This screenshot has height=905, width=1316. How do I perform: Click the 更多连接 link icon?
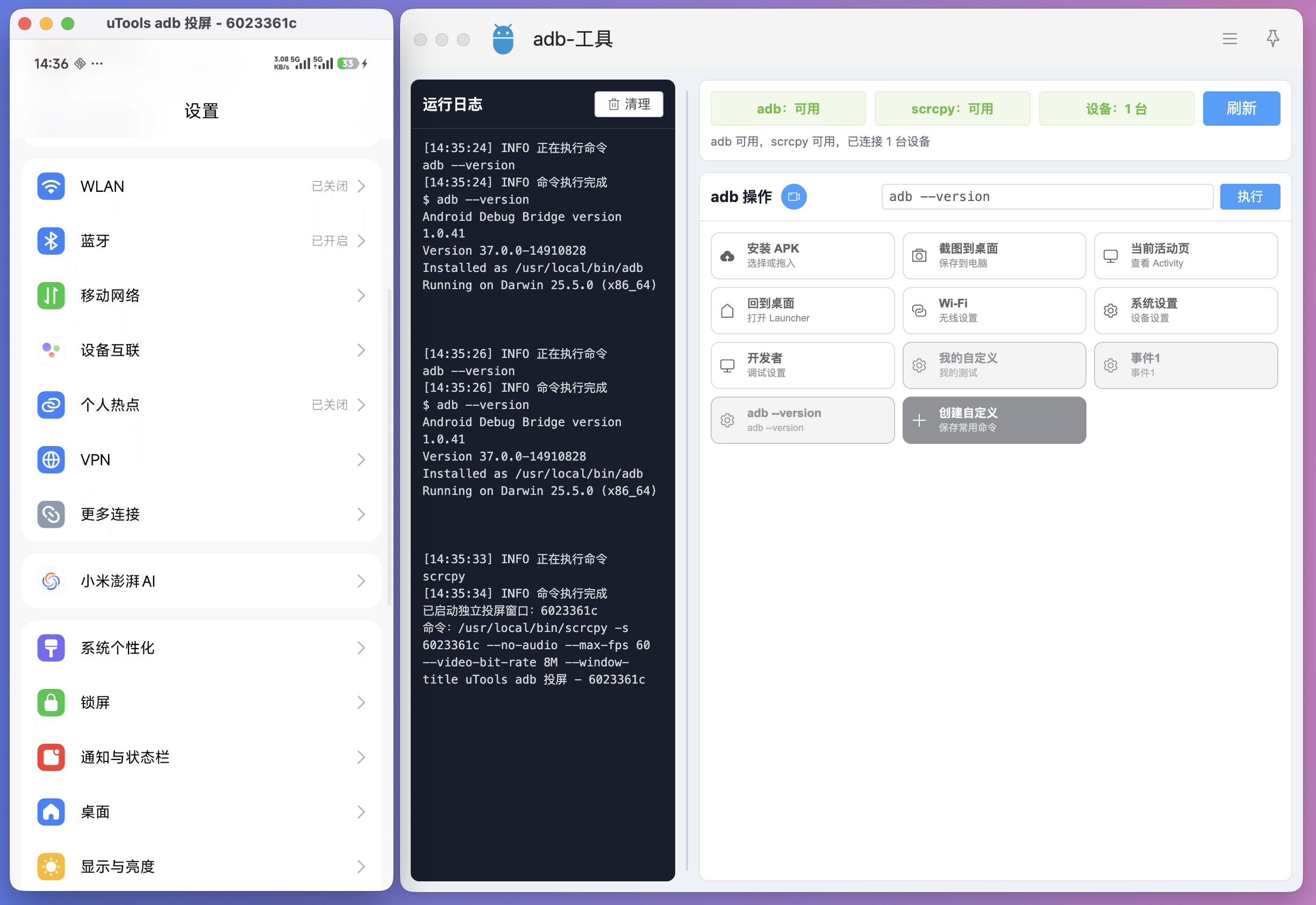click(x=51, y=514)
